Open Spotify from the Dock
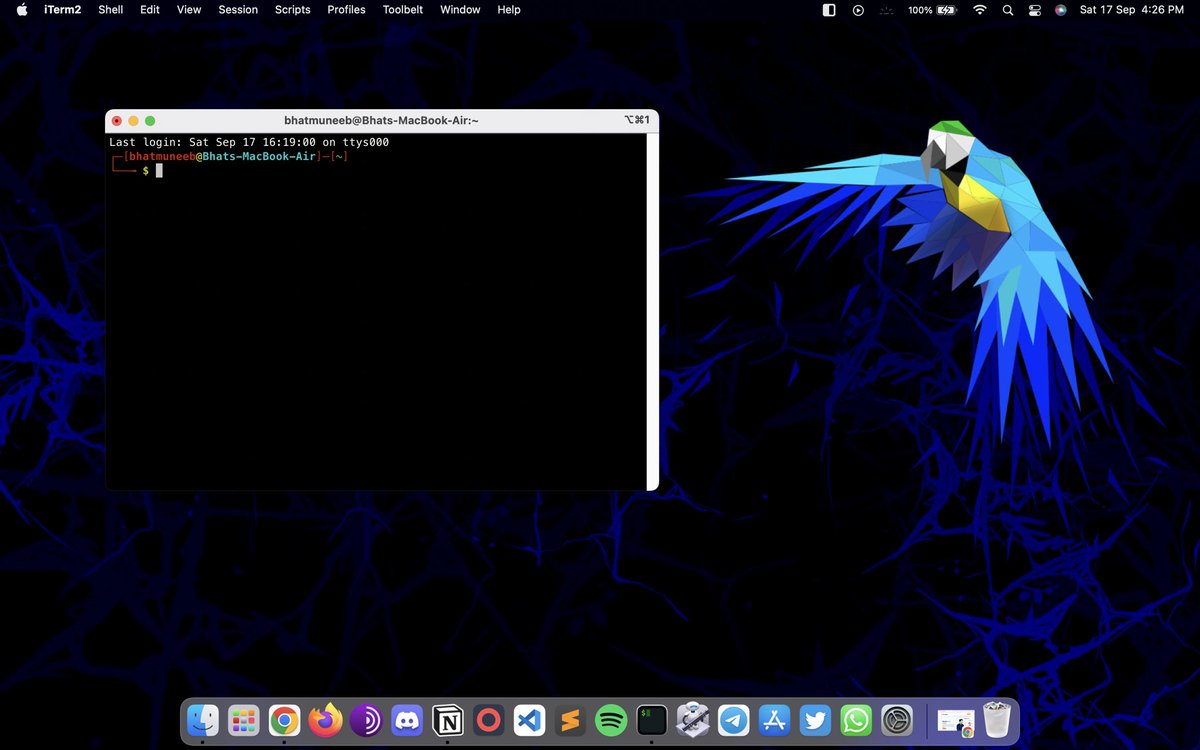This screenshot has height=750, width=1200. pos(611,720)
